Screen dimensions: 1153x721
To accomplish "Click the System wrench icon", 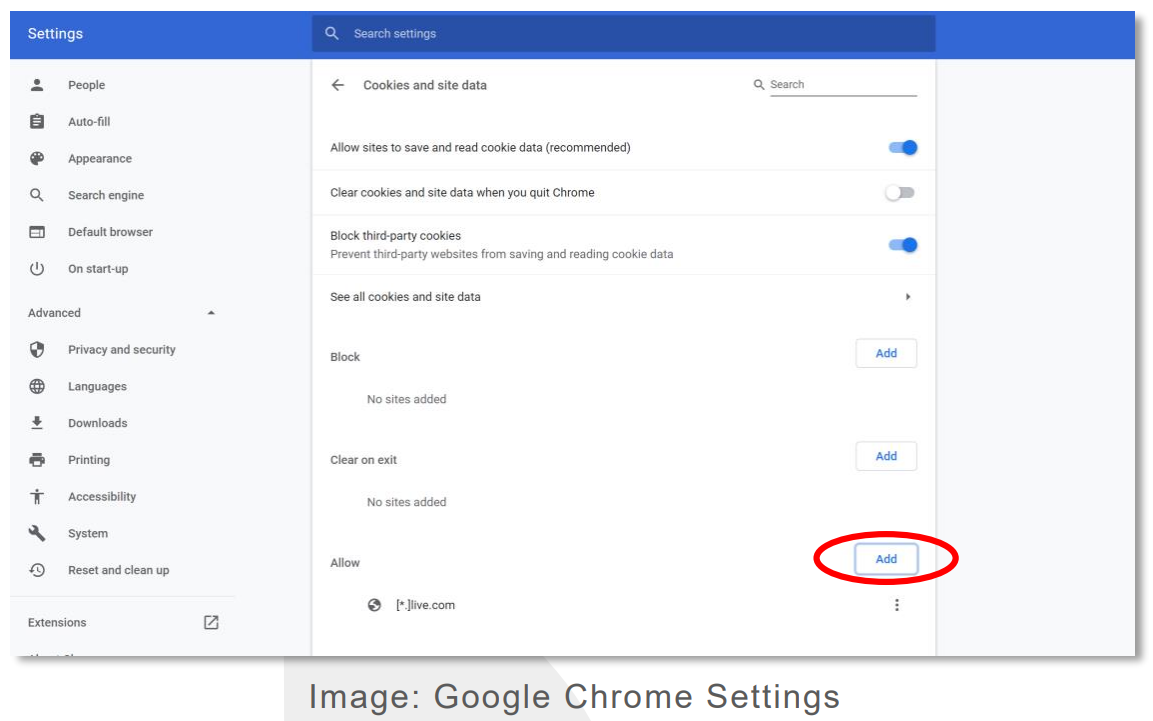I will (x=37, y=533).
